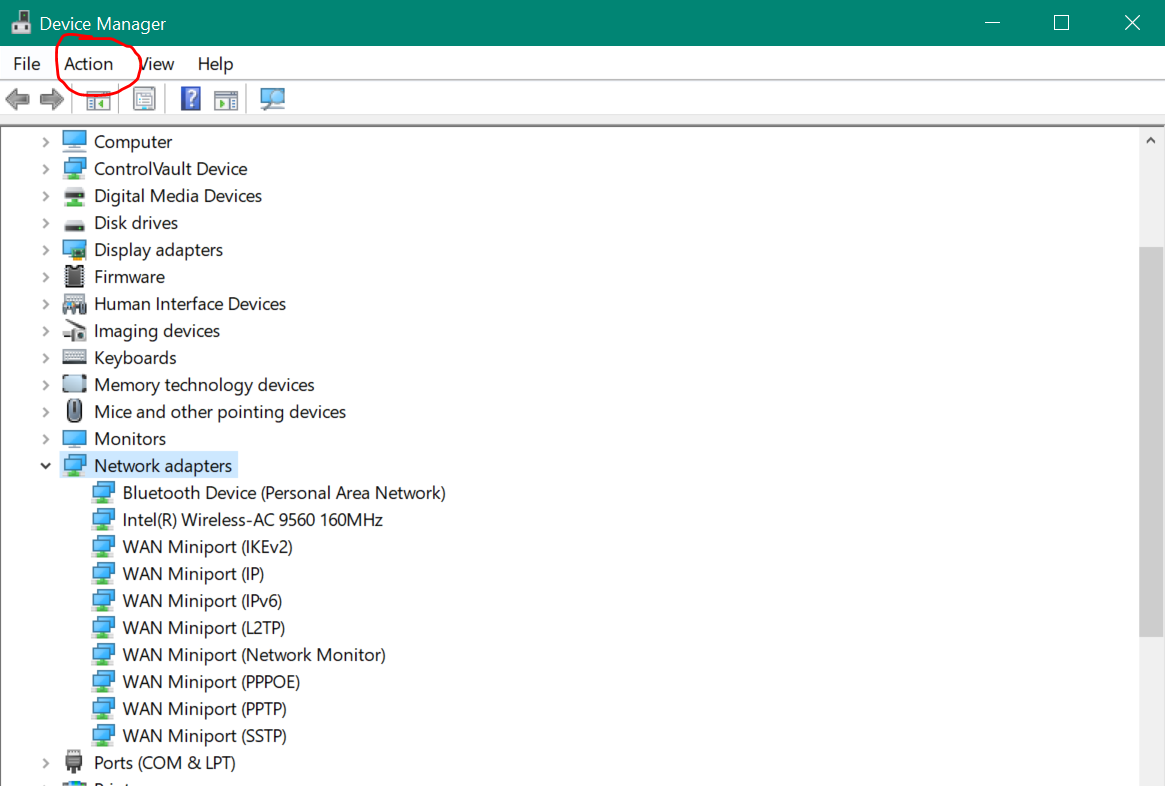Viewport: 1165px width, 786px height.
Task: Click the scrollbar up arrow
Action: (x=1150, y=138)
